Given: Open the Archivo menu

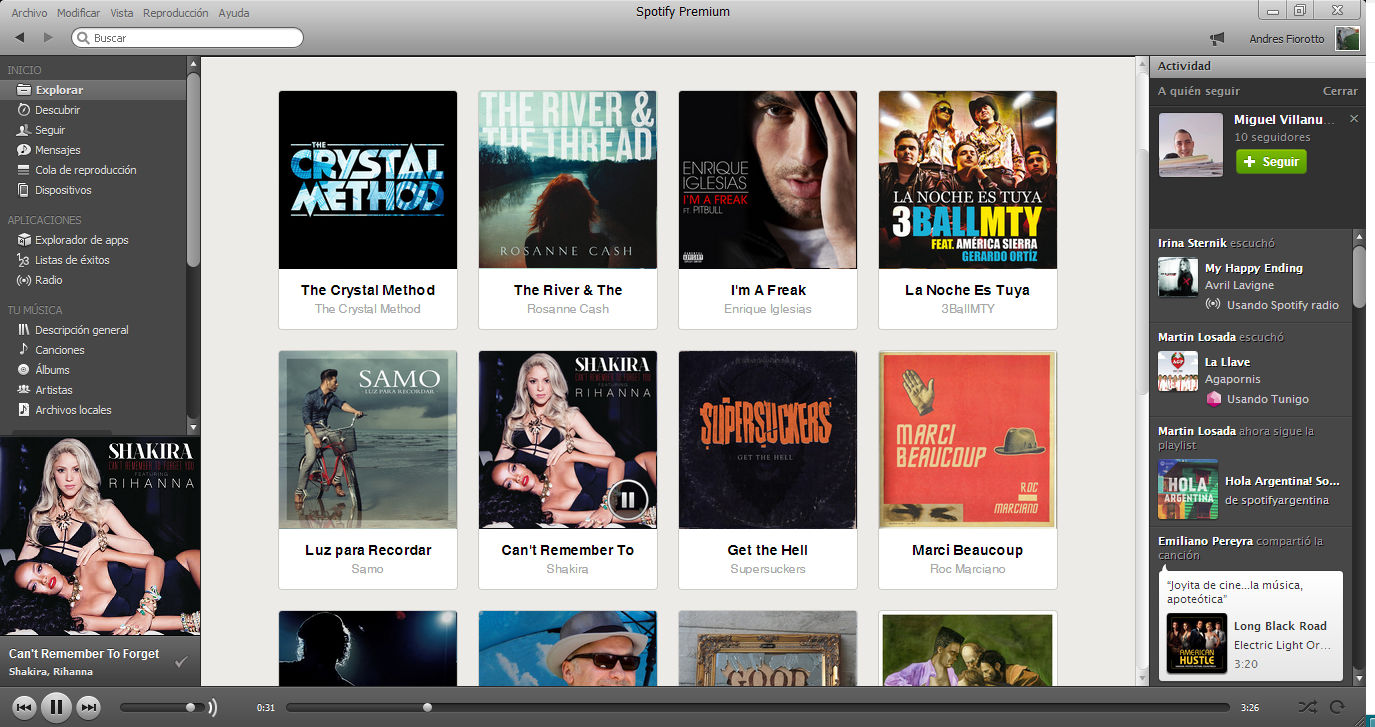Looking at the screenshot, I should [x=29, y=13].
